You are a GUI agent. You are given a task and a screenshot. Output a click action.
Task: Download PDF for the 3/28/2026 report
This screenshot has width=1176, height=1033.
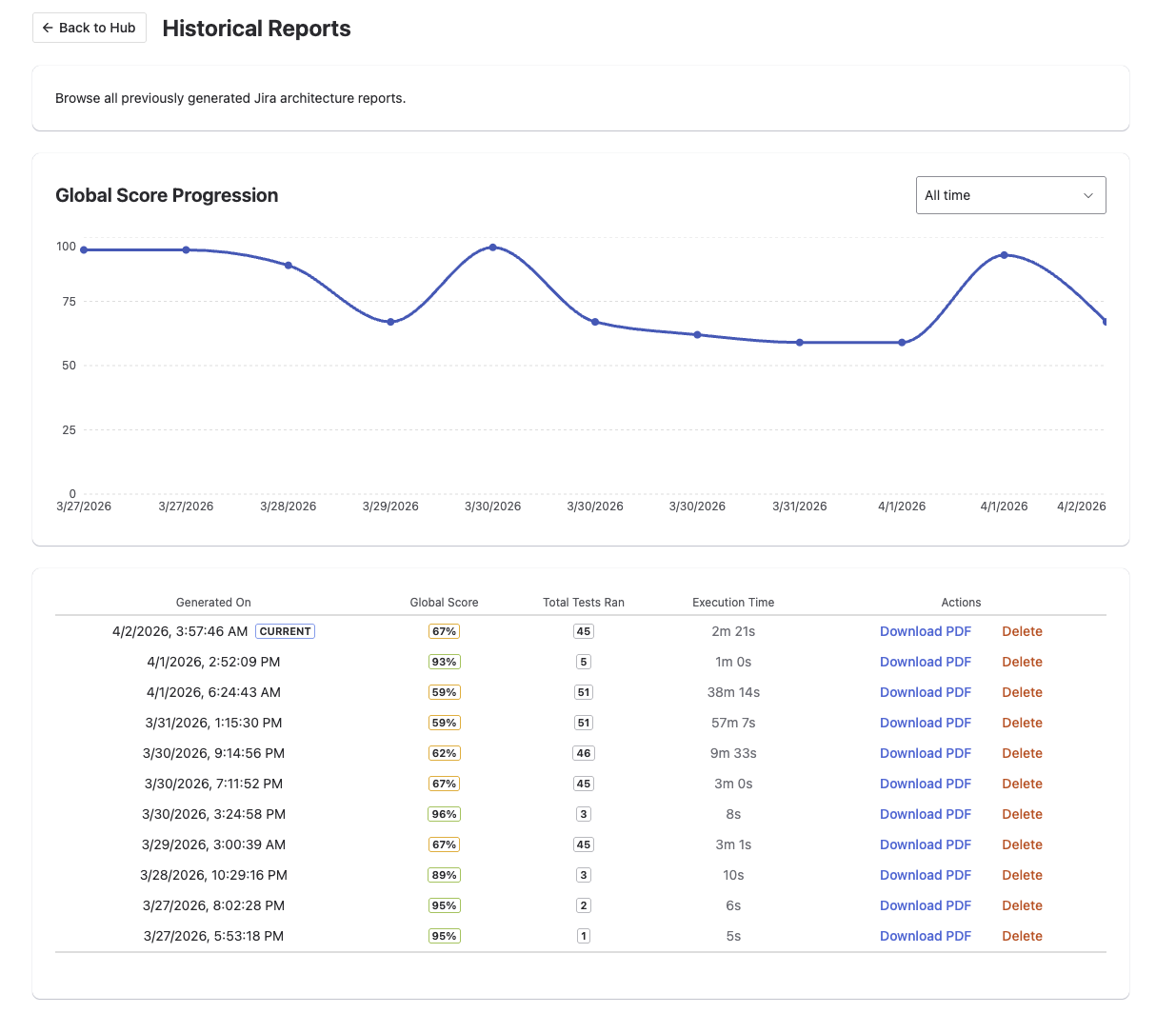coord(925,875)
